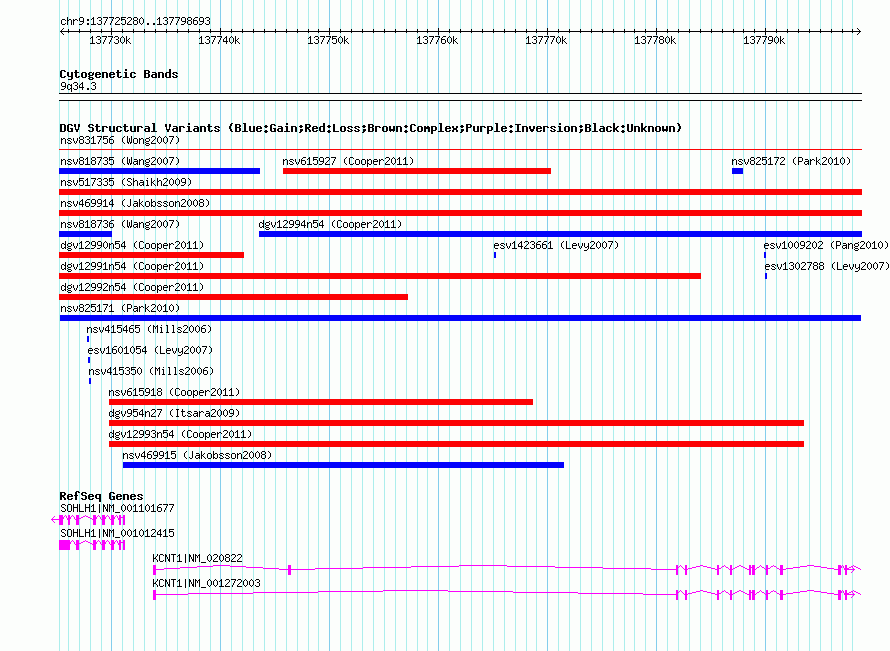Click the chr9:137725280..137798693 coordinate label
This screenshot has width=890, height=651.
click(135, 21)
